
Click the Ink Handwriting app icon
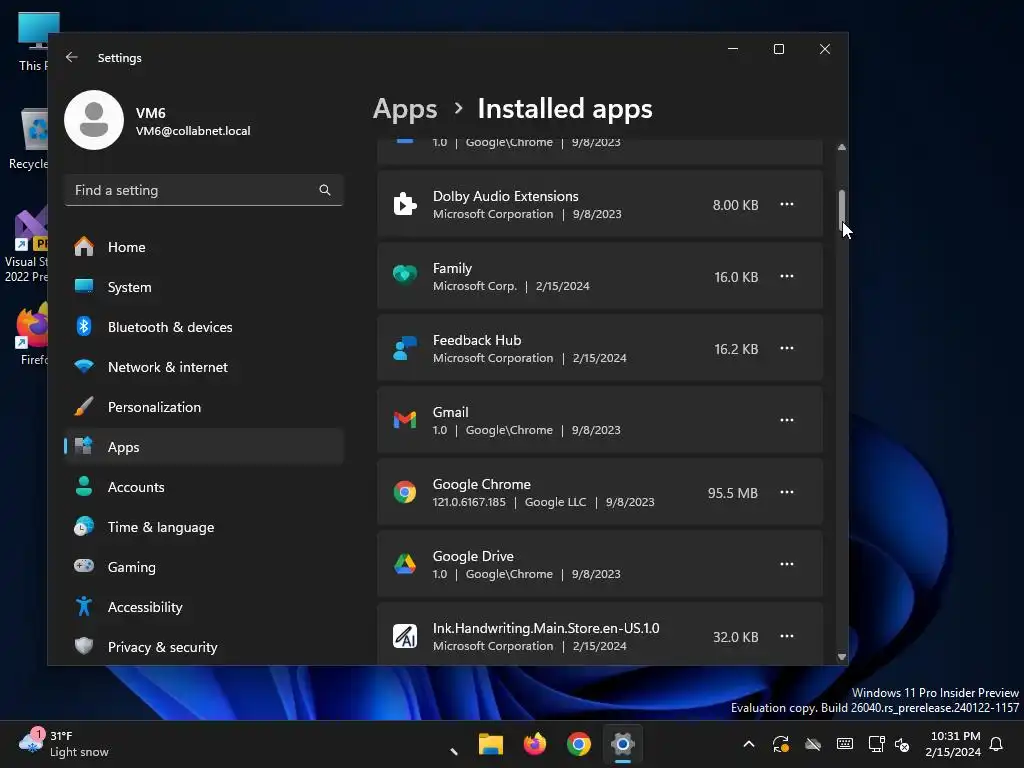405,636
